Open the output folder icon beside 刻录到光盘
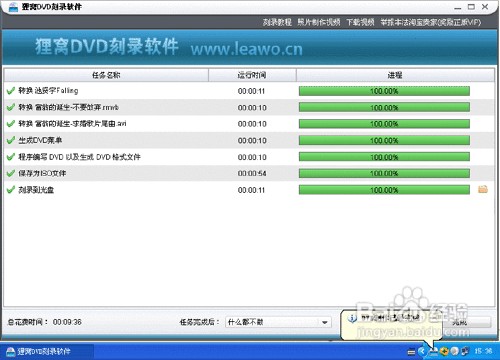The height and width of the screenshot is (360, 500). pos(483,189)
